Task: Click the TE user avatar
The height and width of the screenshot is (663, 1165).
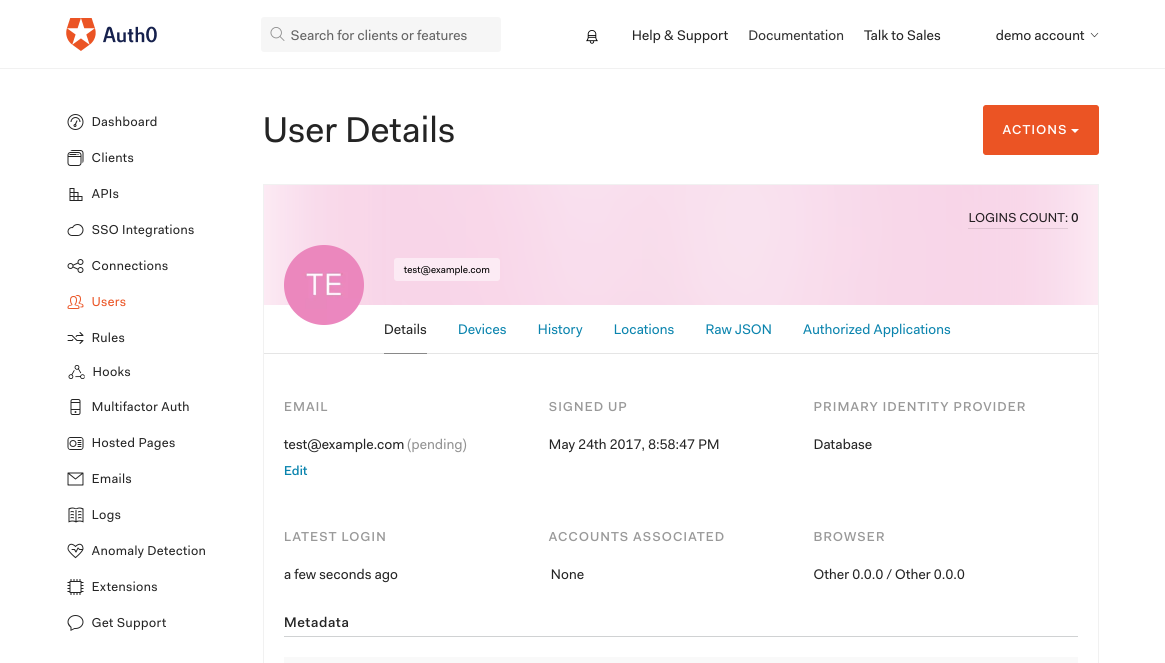Action: point(324,285)
